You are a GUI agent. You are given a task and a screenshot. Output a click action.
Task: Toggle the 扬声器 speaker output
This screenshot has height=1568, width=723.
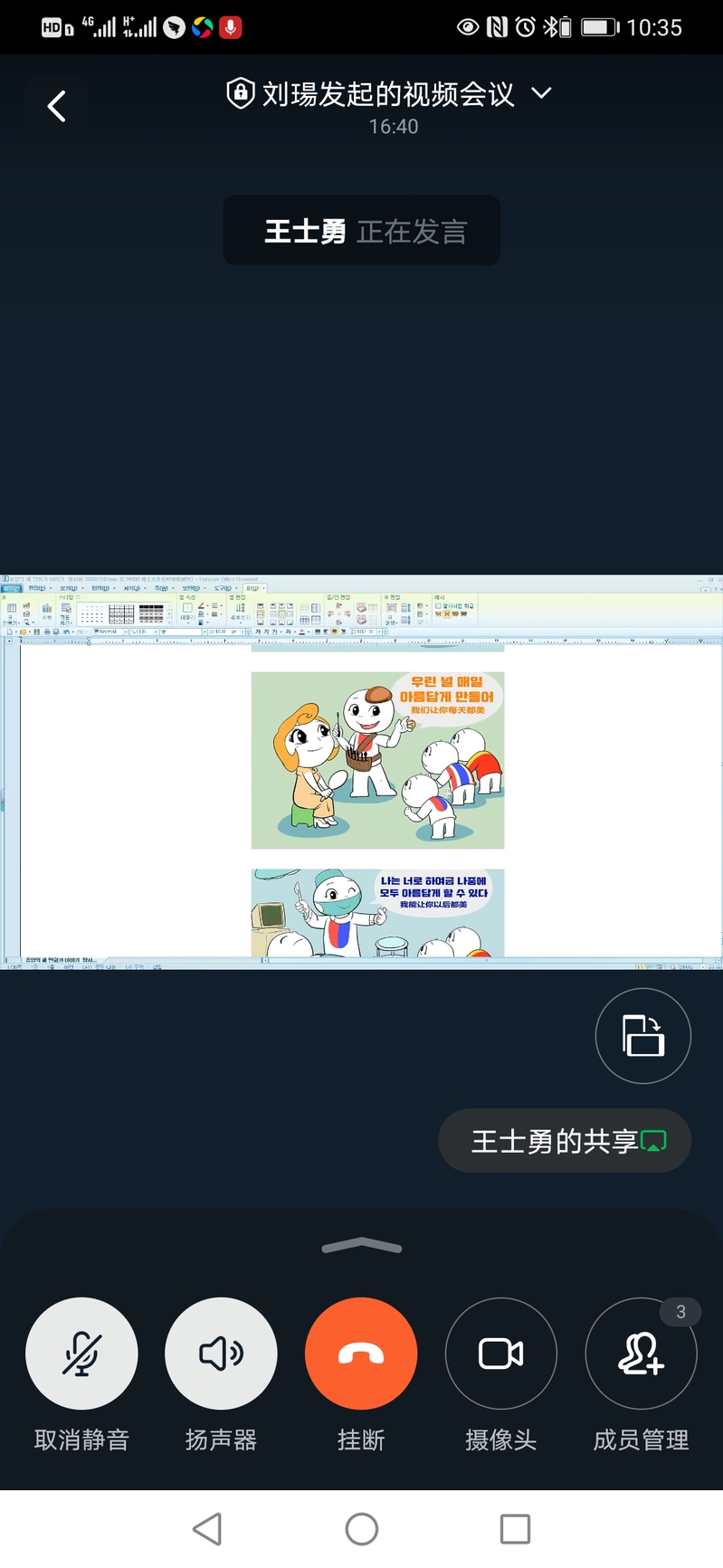coord(221,1354)
